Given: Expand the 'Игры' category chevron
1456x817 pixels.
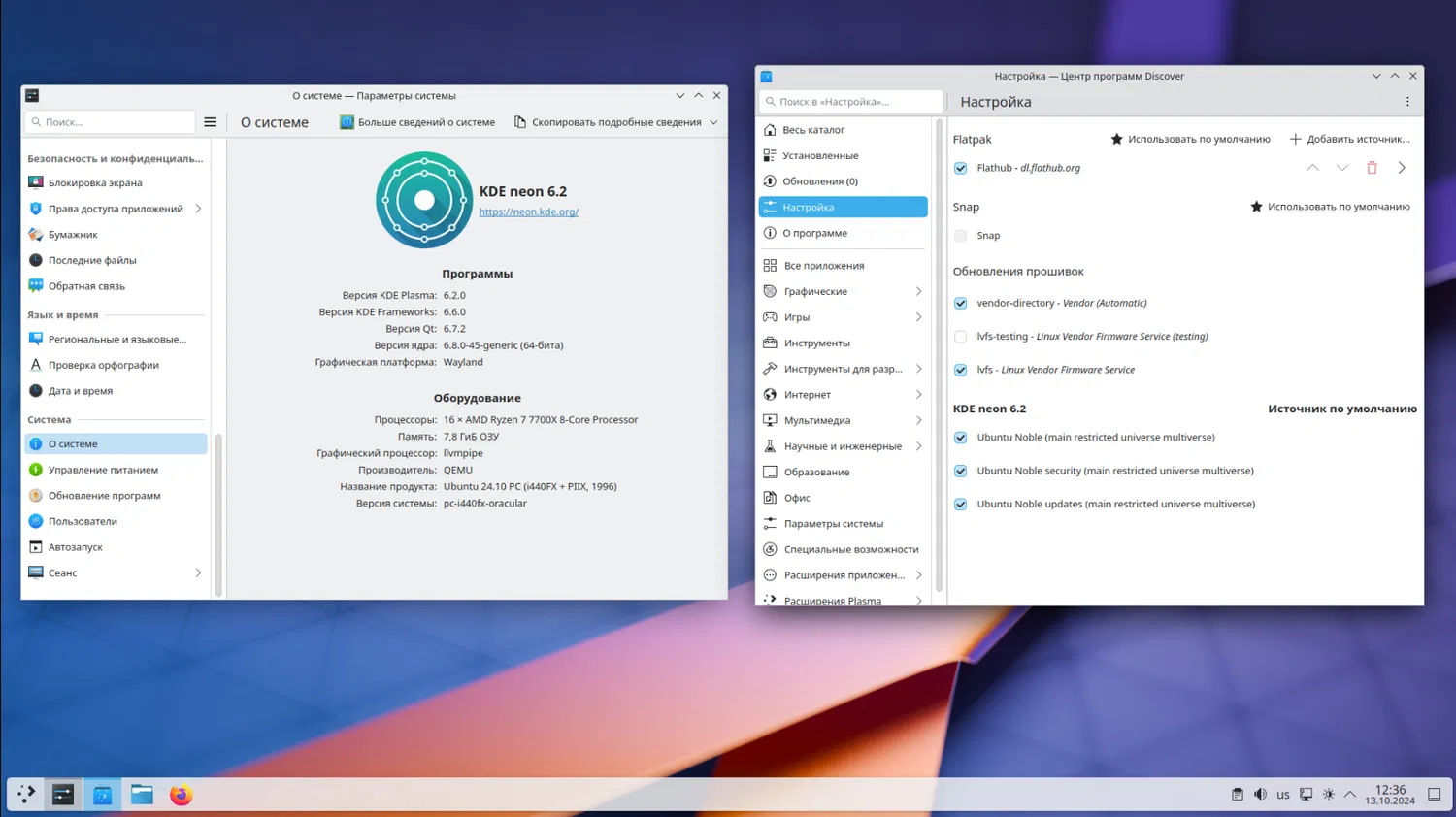Looking at the screenshot, I should (x=918, y=317).
